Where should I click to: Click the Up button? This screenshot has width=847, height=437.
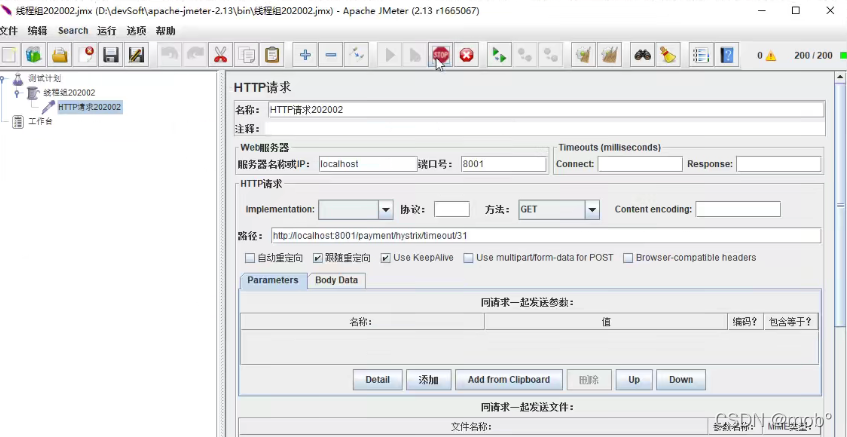coord(634,380)
